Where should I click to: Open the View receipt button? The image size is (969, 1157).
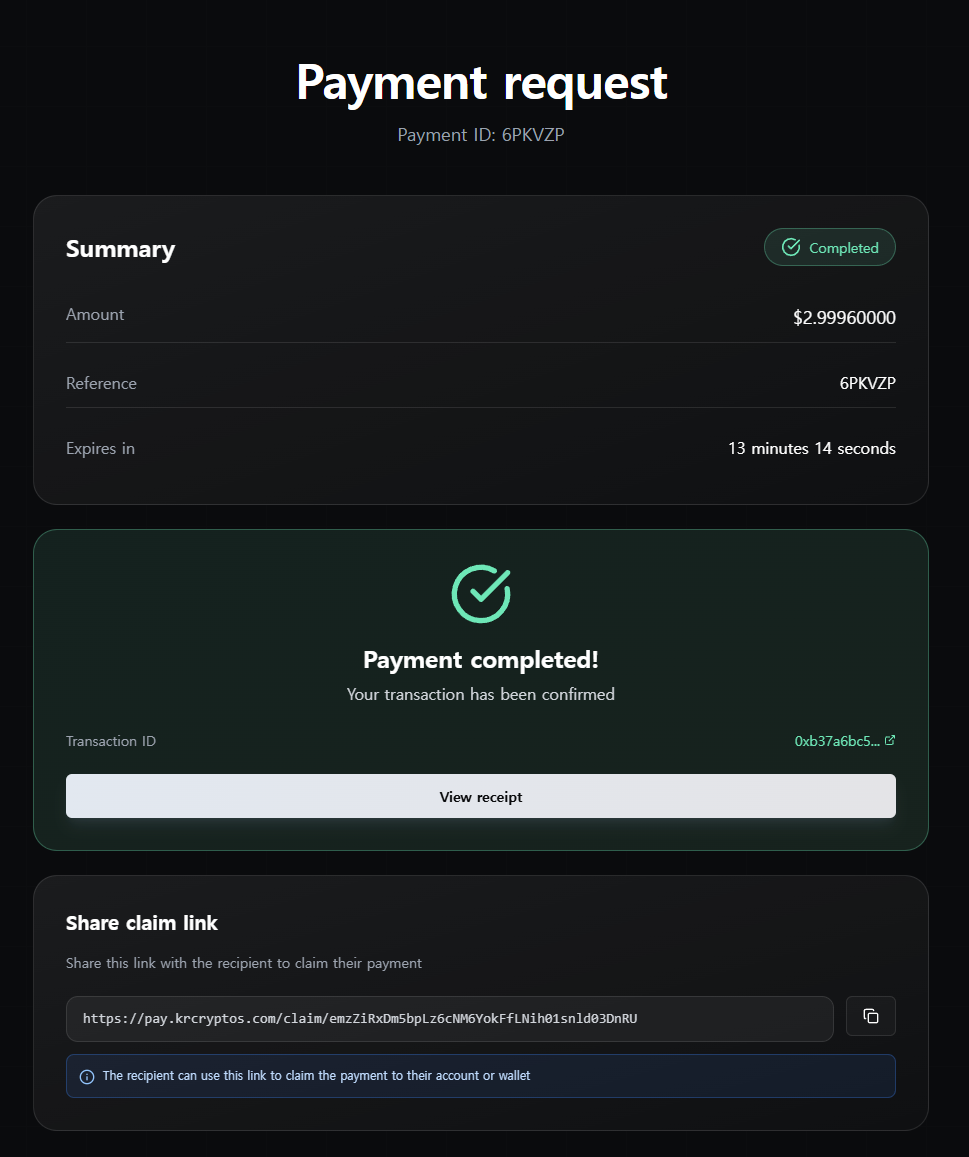point(481,797)
